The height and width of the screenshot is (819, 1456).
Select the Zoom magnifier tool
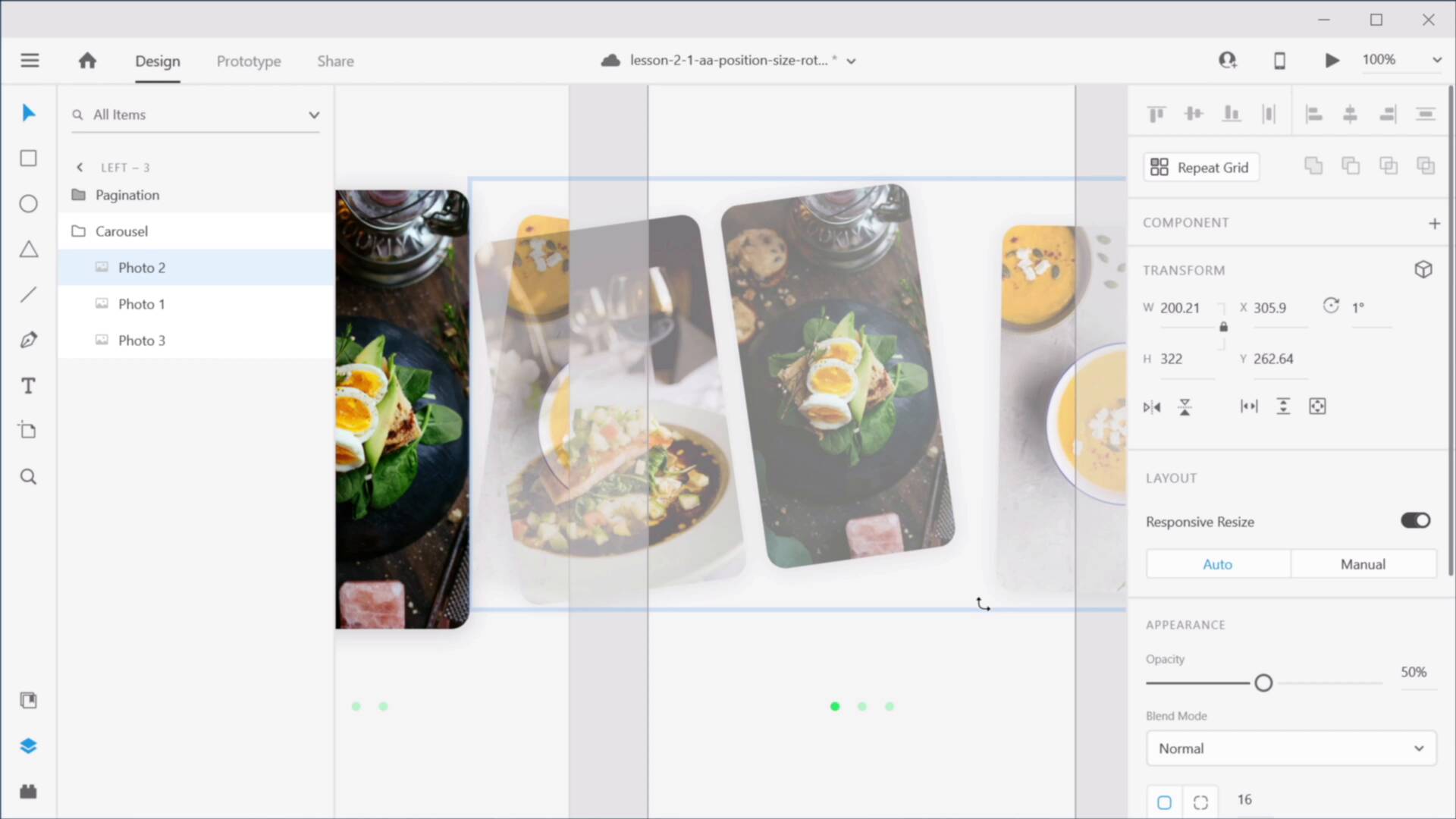(x=29, y=477)
